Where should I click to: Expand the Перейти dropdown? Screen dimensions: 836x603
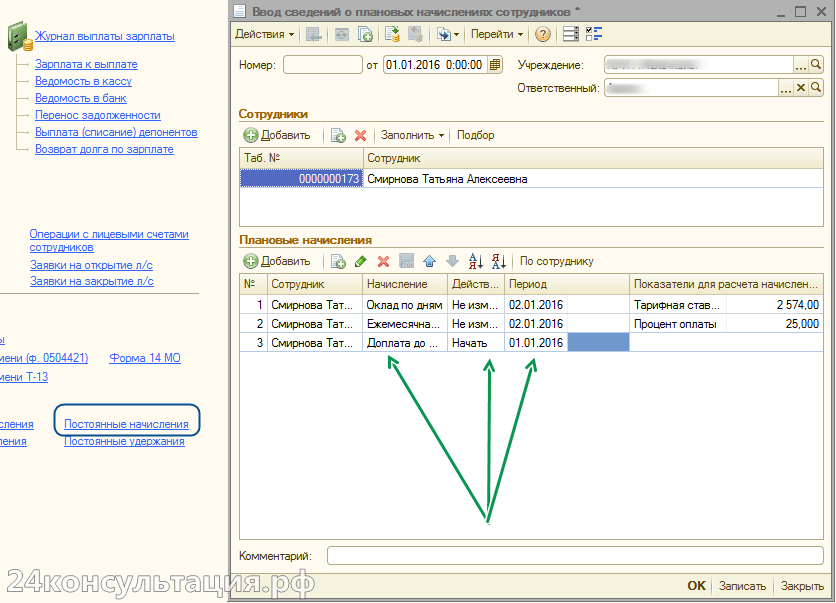point(497,34)
